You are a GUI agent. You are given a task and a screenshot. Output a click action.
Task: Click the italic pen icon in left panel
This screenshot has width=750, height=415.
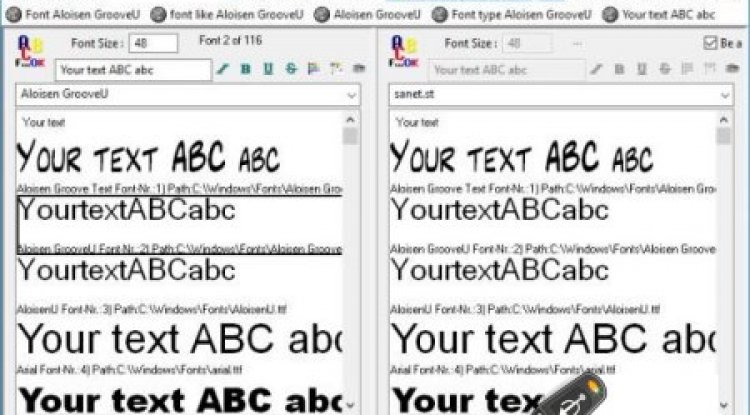point(222,69)
